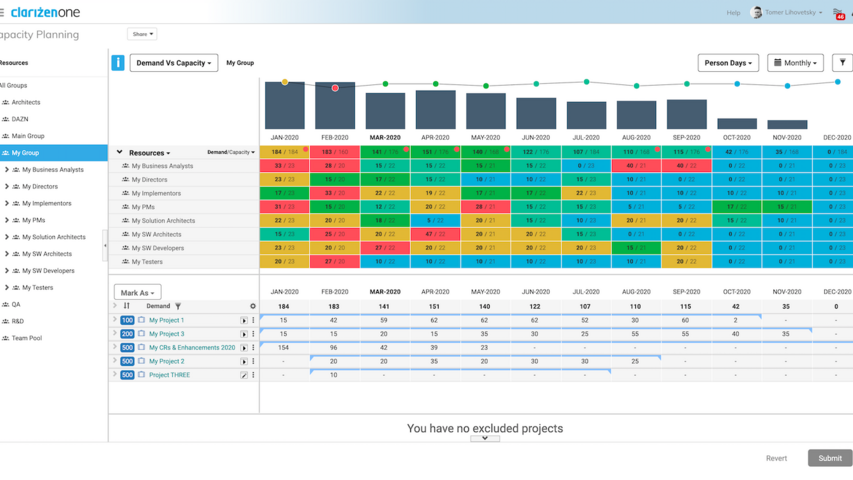Viewport: 853px width, 480px height.
Task: Click the Demand column filter funnel
Action: coord(178,306)
